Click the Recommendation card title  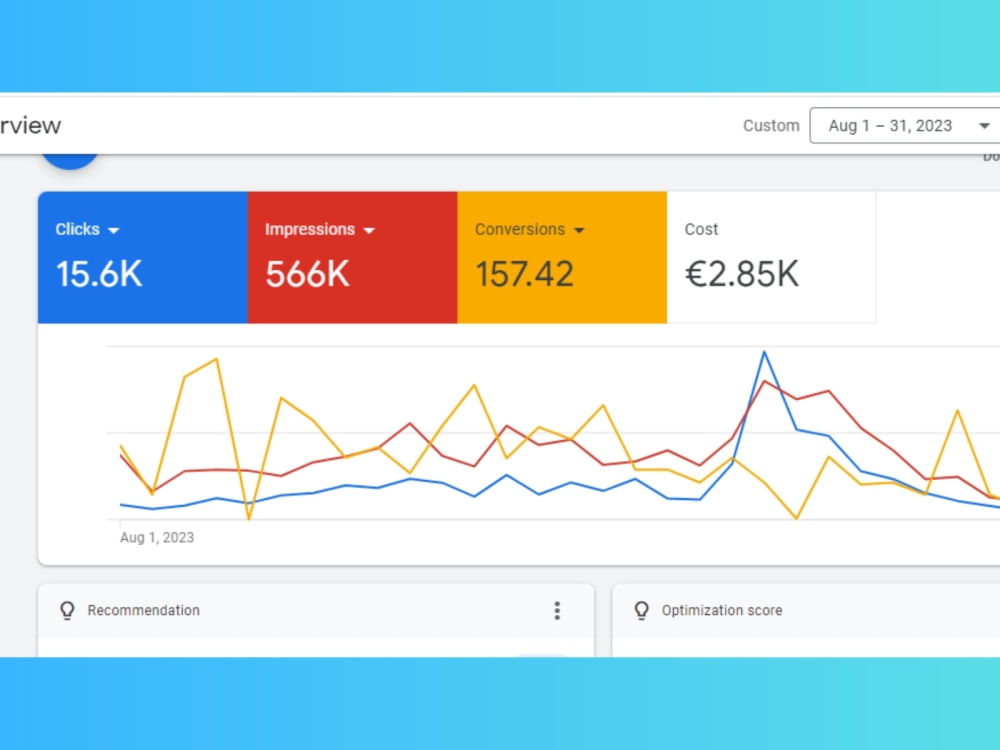[x=143, y=610]
